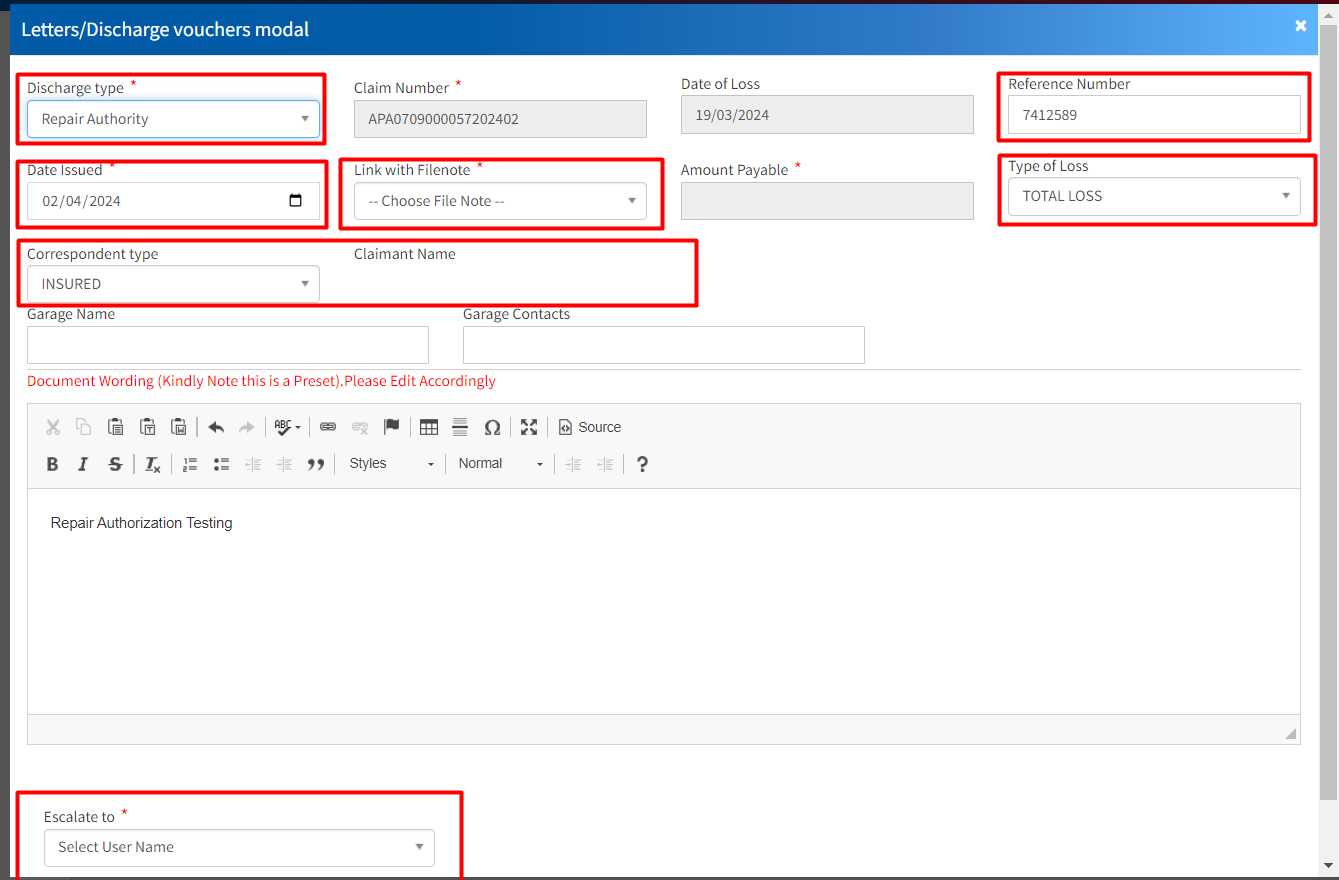This screenshot has width=1339, height=880.
Task: Open the Styles formatting menu
Action: click(x=391, y=464)
